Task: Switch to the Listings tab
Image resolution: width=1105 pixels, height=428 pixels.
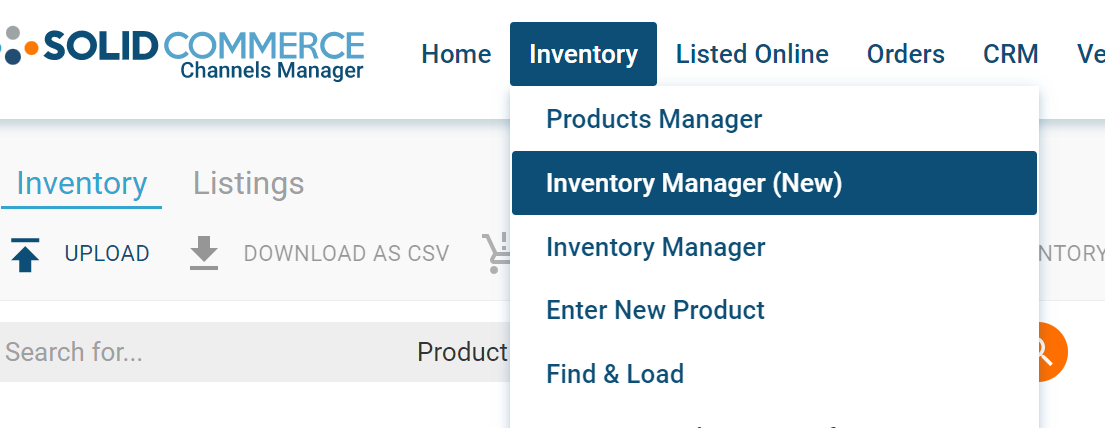Action: pyautogui.click(x=249, y=183)
